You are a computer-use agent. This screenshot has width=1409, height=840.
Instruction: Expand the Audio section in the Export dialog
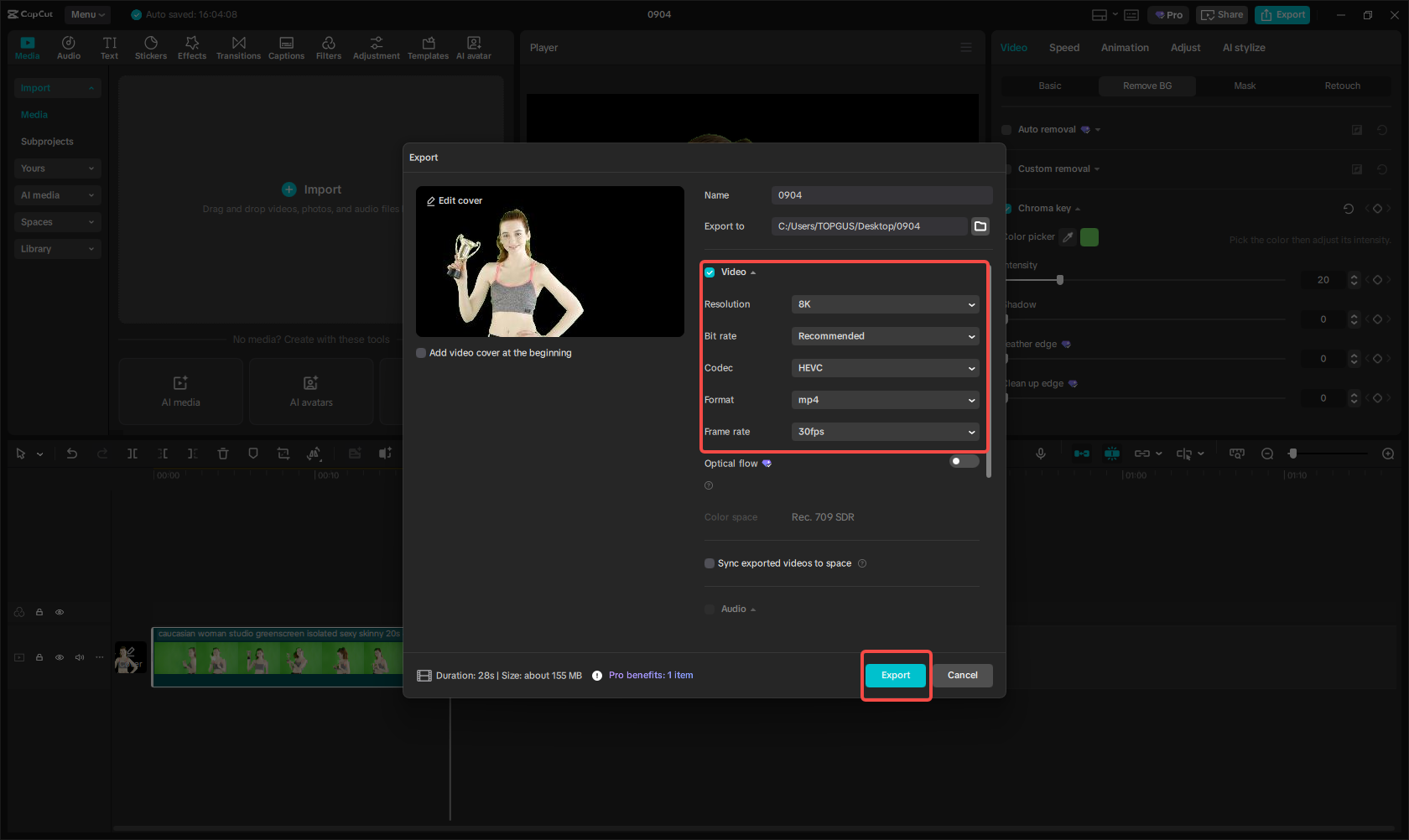[752, 609]
